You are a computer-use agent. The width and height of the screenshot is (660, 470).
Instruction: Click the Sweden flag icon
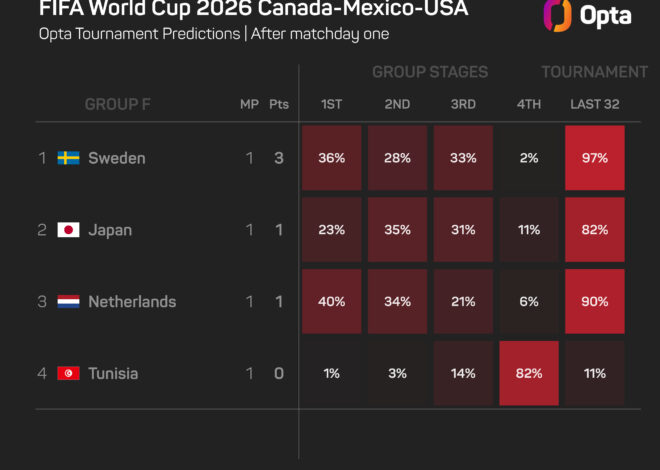[68, 158]
